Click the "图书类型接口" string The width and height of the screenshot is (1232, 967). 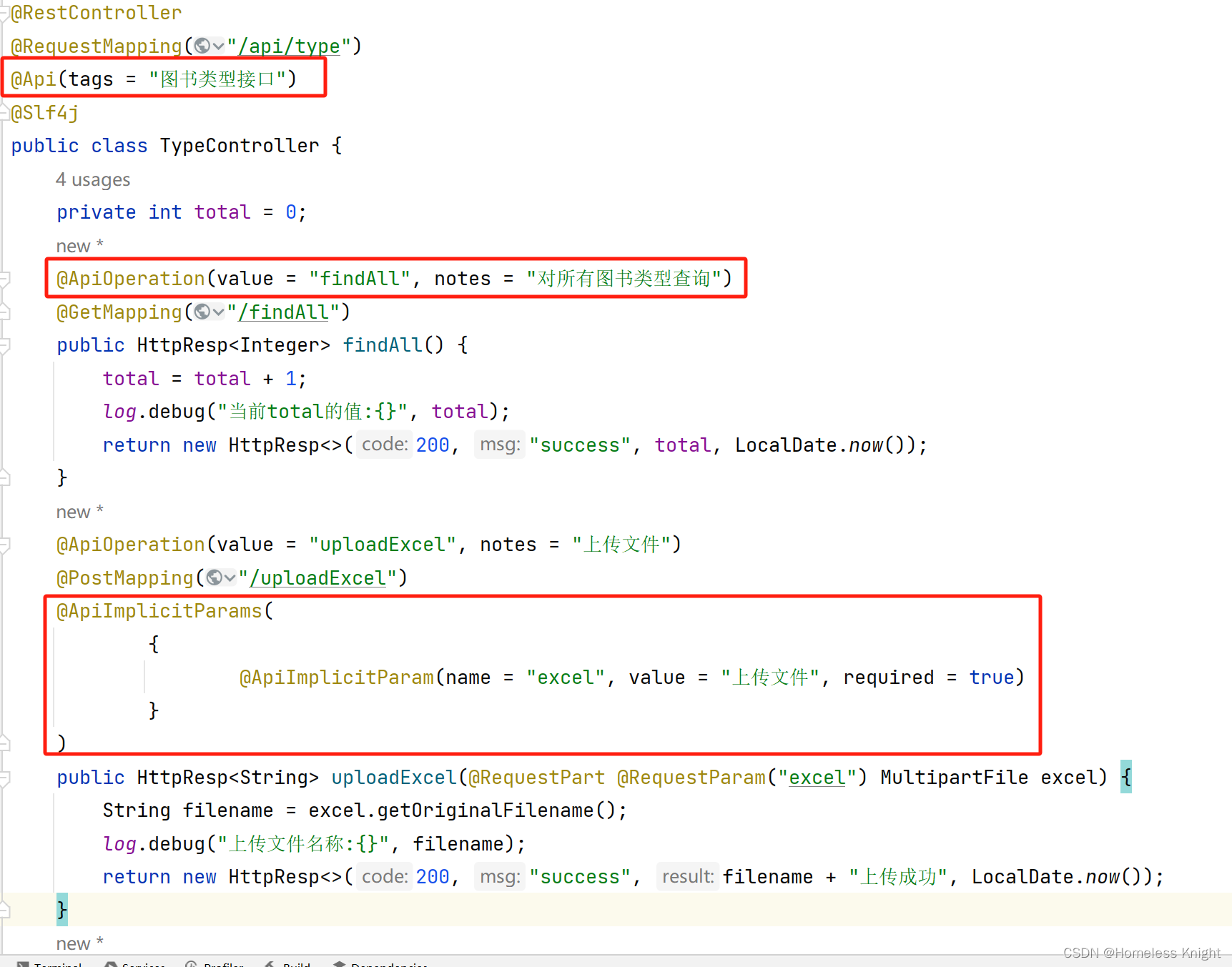click(x=217, y=79)
